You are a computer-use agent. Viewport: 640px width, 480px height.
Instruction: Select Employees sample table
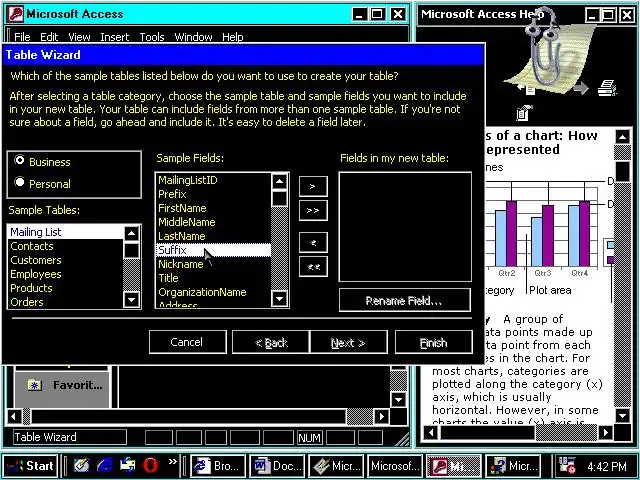pyautogui.click(x=66, y=274)
